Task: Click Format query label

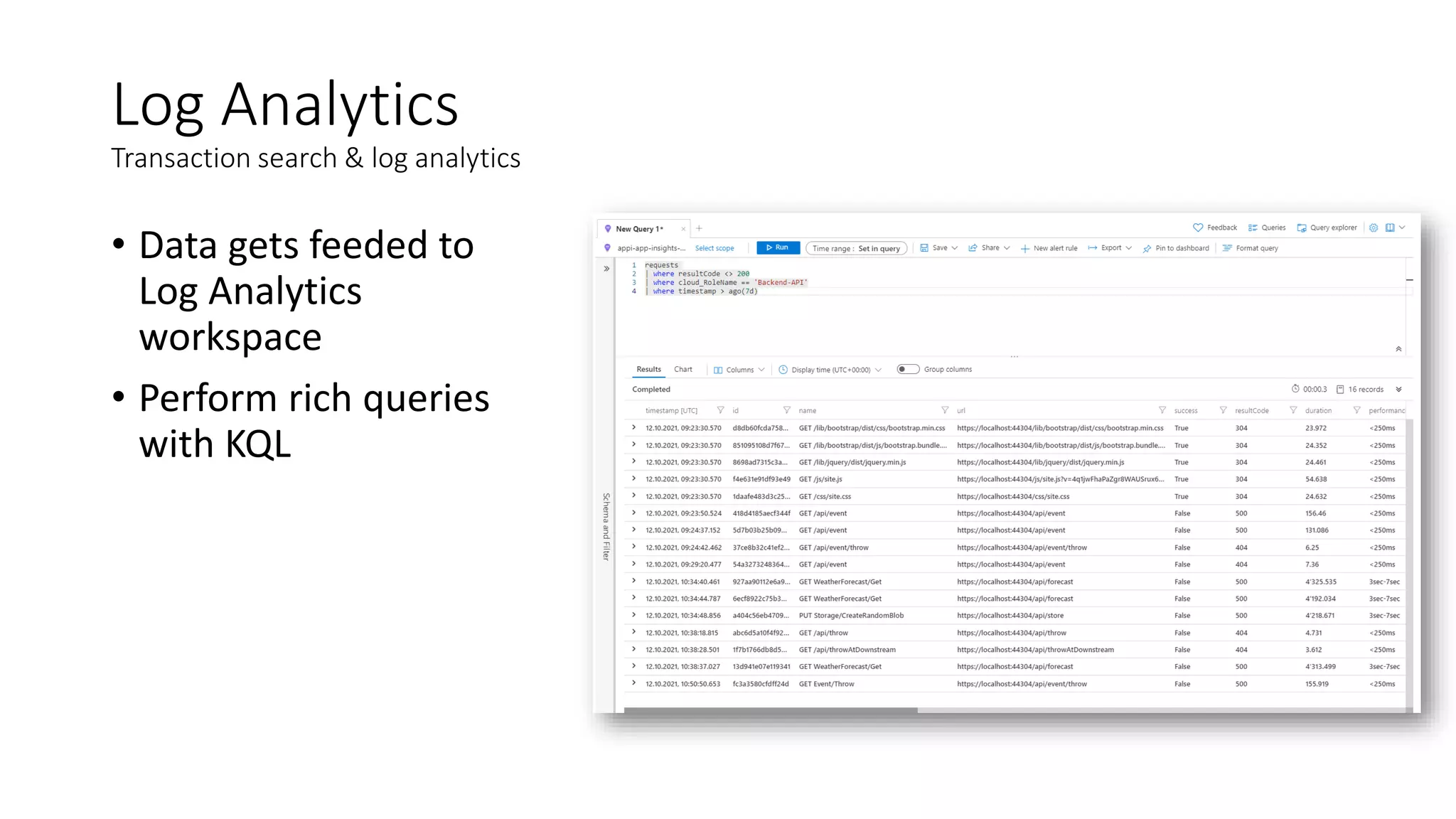Action: (x=1257, y=248)
